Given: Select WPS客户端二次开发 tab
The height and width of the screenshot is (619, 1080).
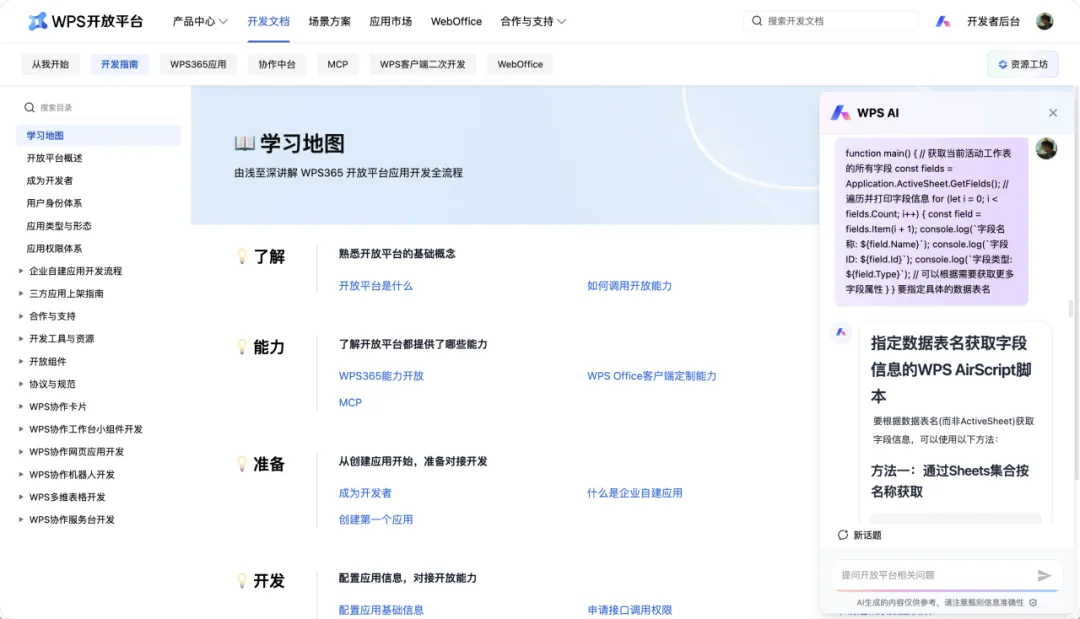Looking at the screenshot, I should coord(423,64).
